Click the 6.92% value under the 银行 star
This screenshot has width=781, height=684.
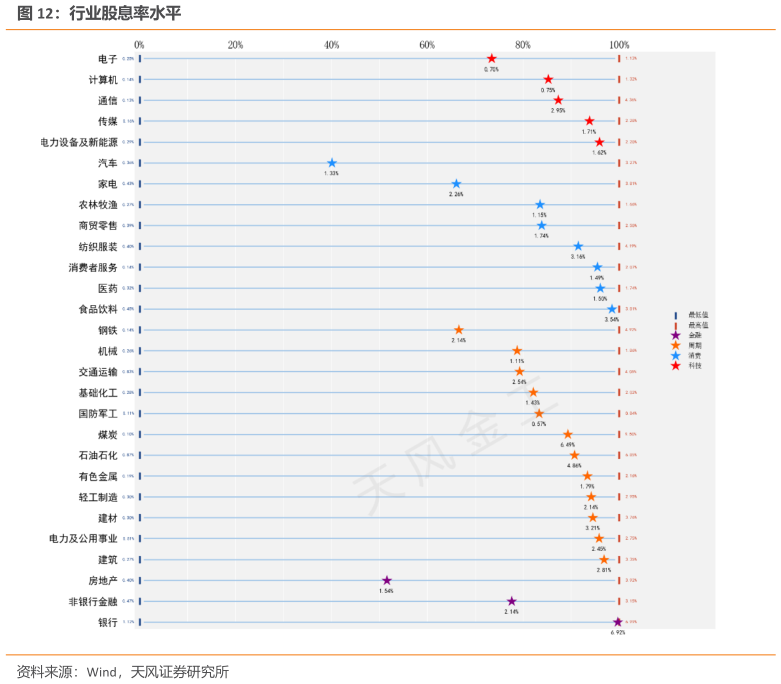pos(617,633)
